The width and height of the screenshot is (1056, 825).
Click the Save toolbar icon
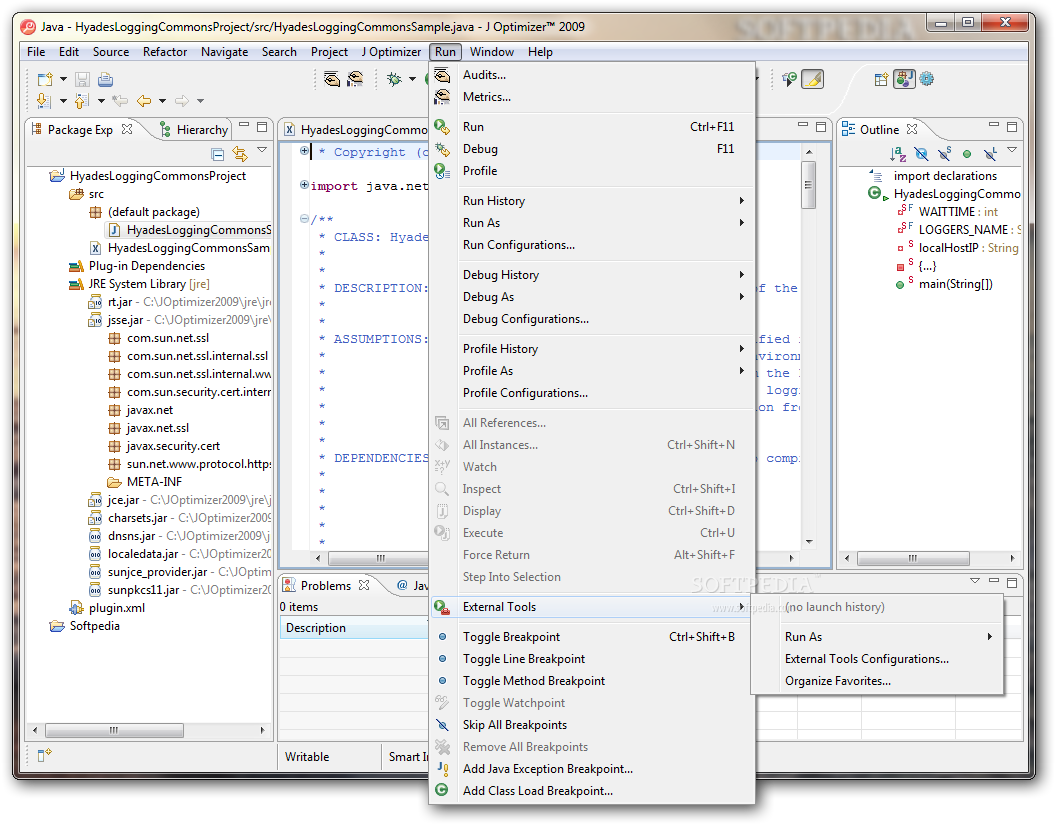(82, 79)
